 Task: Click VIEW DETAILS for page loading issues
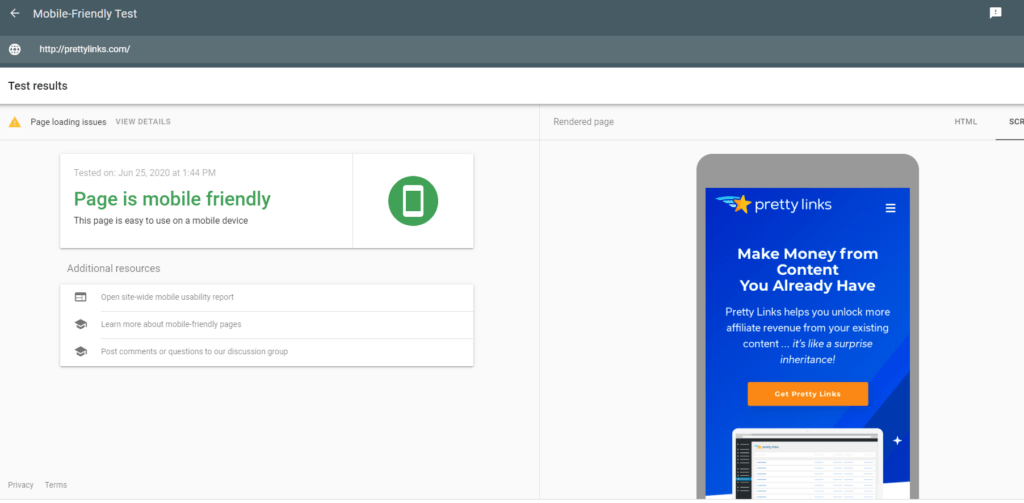[143, 122]
